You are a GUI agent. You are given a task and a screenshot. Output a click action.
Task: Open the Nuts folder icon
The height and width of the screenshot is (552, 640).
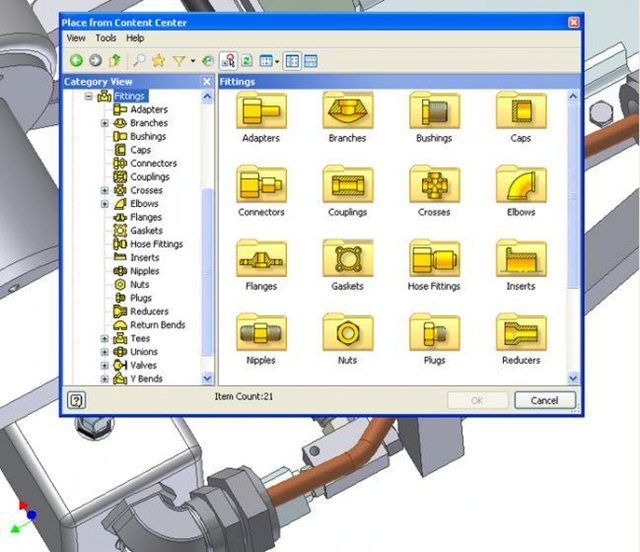click(x=348, y=332)
